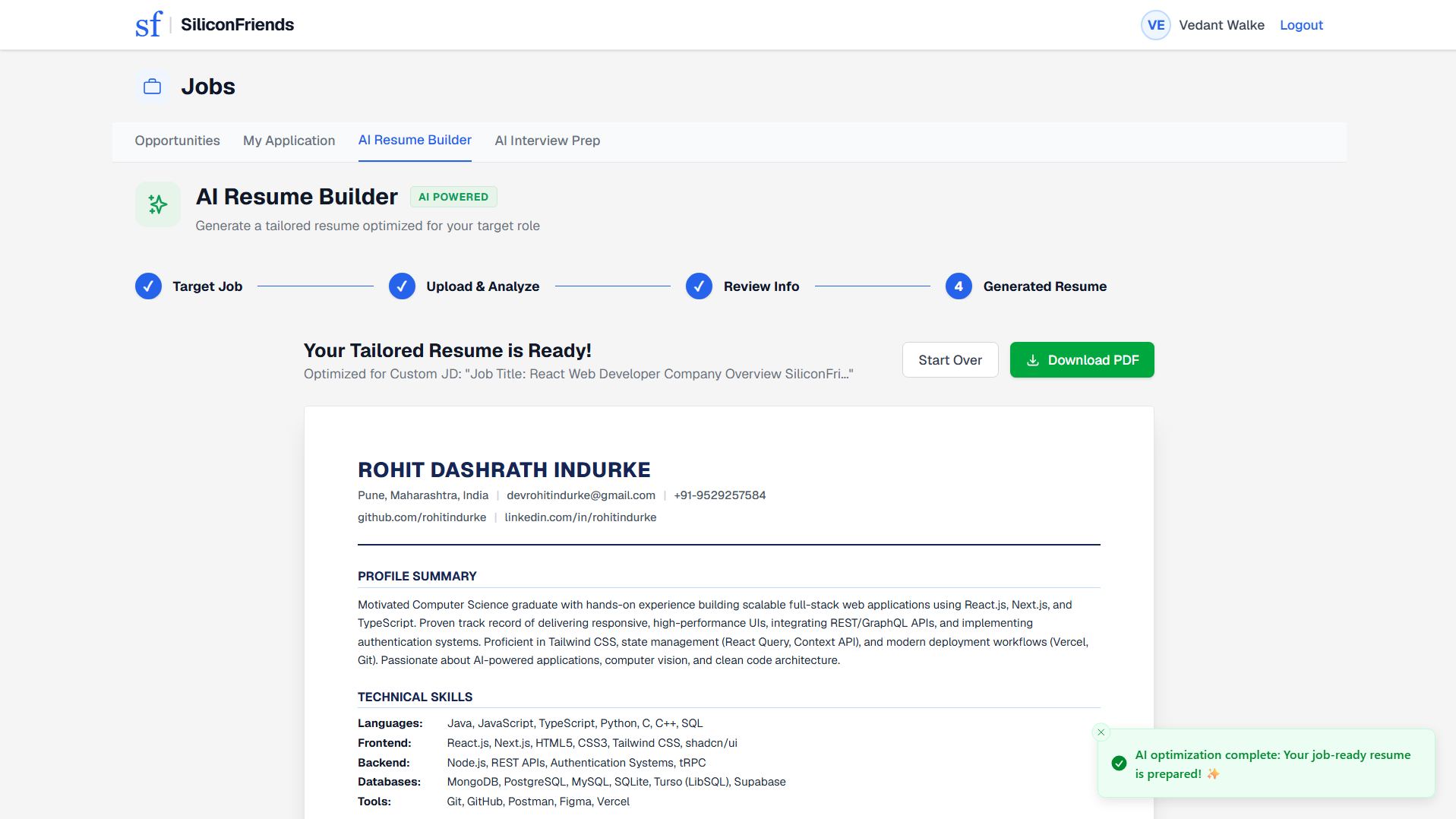Click the SiliconFriends sf logo
The image size is (1456, 819).
(148, 24)
